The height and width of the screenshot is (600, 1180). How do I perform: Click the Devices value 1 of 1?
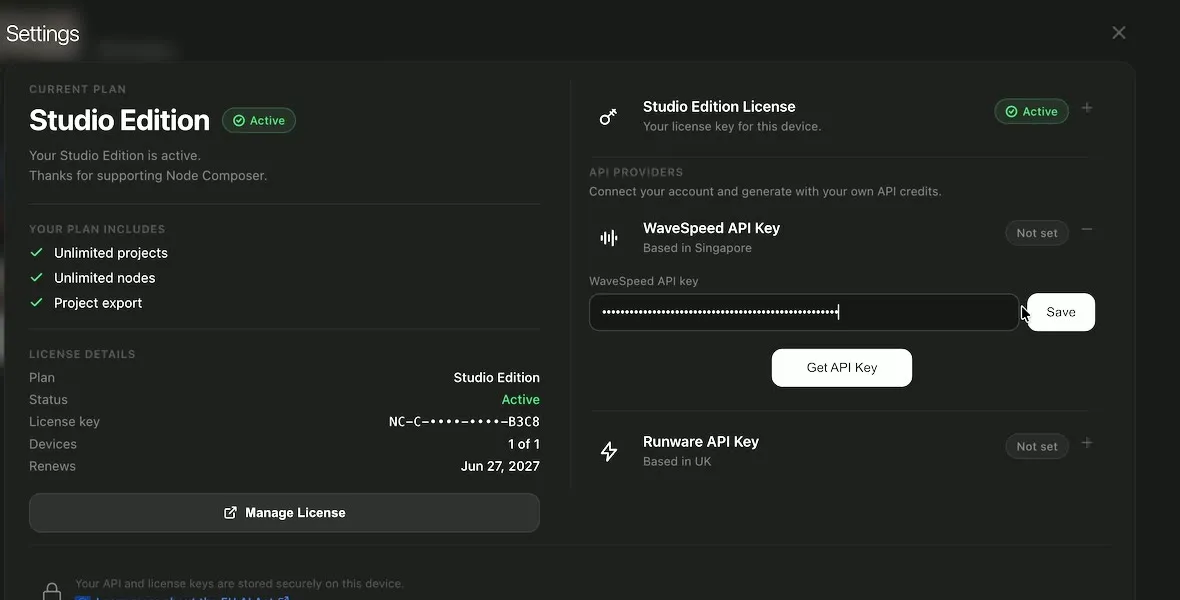[523, 444]
